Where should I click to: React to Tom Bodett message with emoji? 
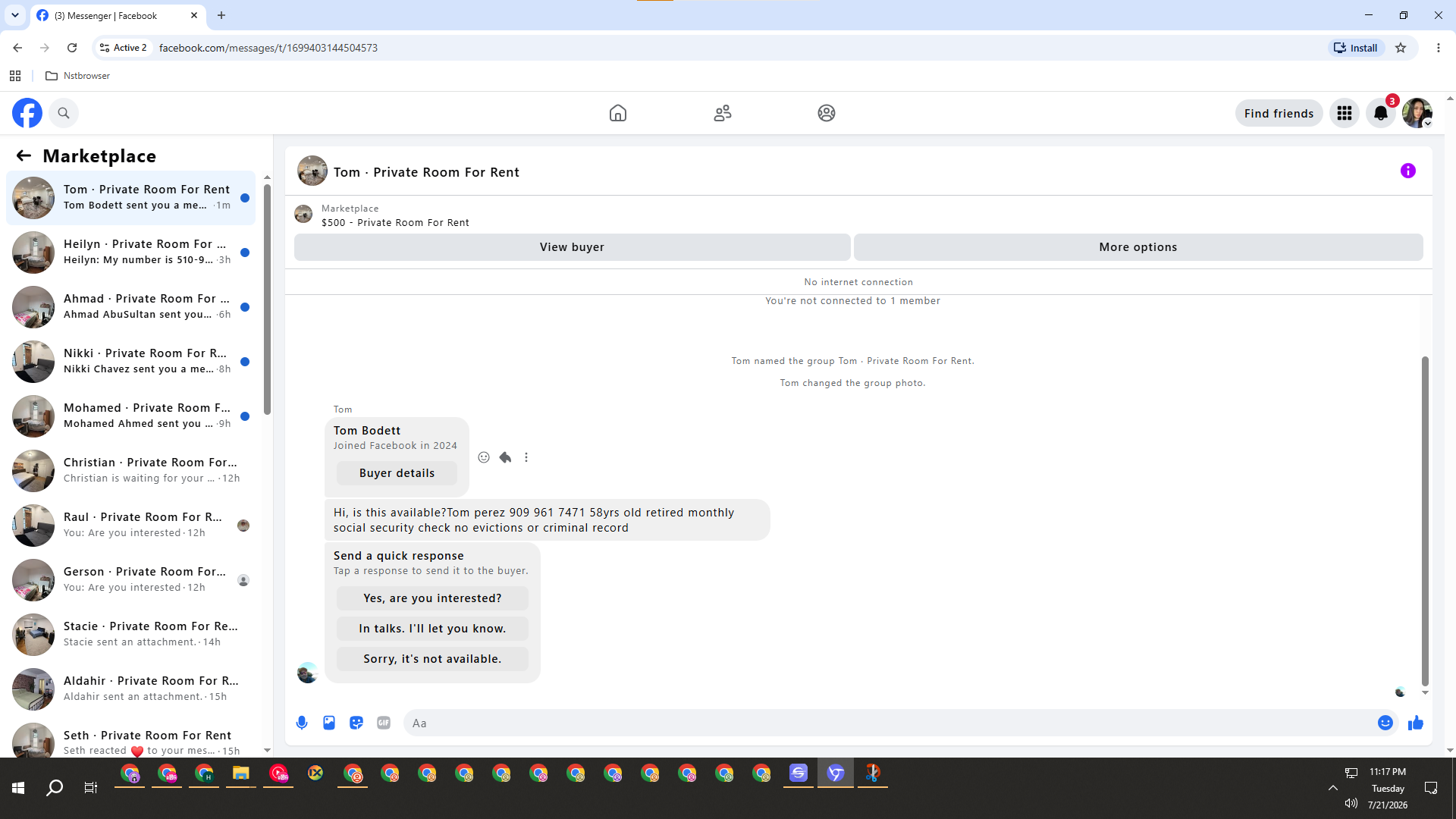484,457
